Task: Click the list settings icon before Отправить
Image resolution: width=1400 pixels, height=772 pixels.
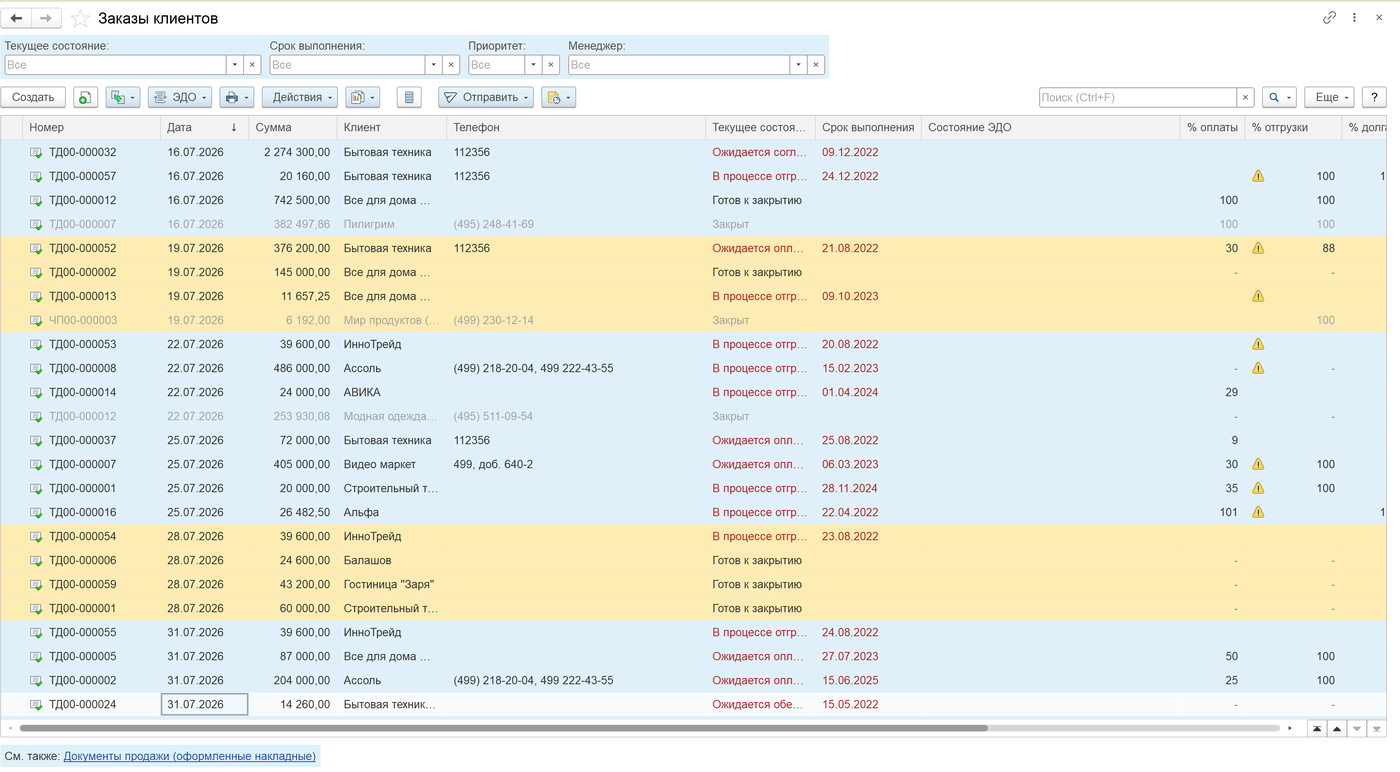Action: click(x=409, y=97)
